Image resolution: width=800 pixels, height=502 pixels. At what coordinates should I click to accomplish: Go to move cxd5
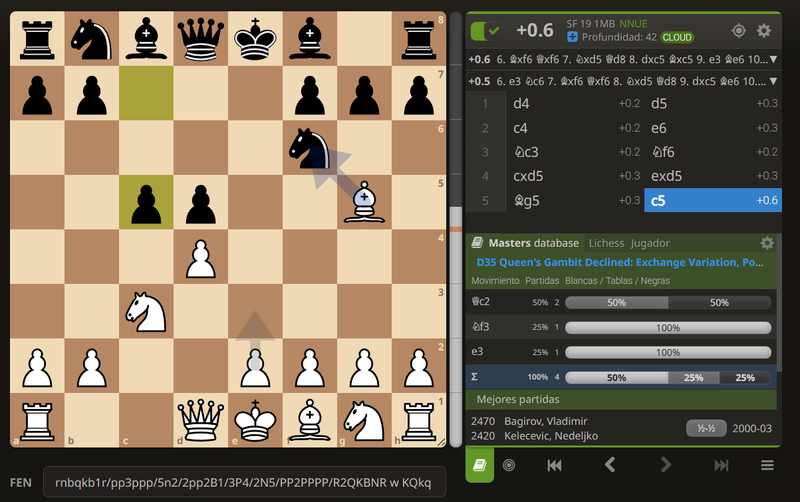(x=575, y=176)
